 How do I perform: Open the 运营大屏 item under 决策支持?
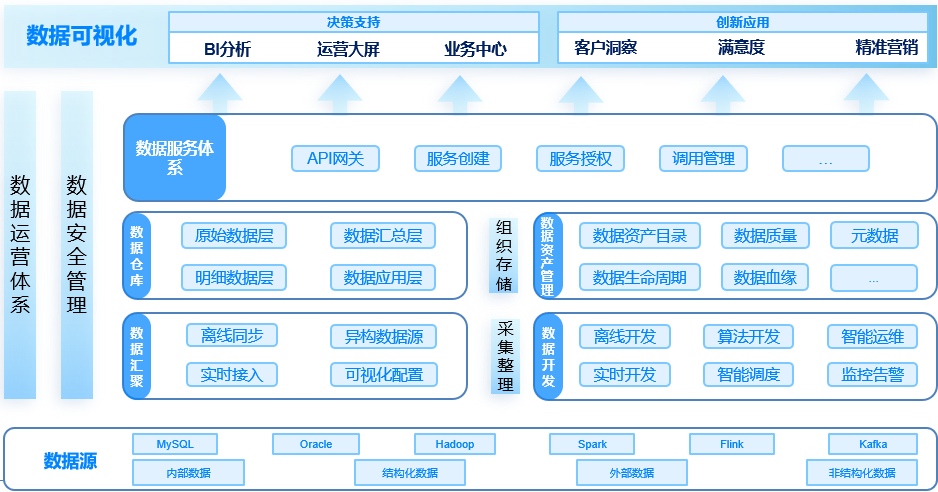[x=348, y=48]
